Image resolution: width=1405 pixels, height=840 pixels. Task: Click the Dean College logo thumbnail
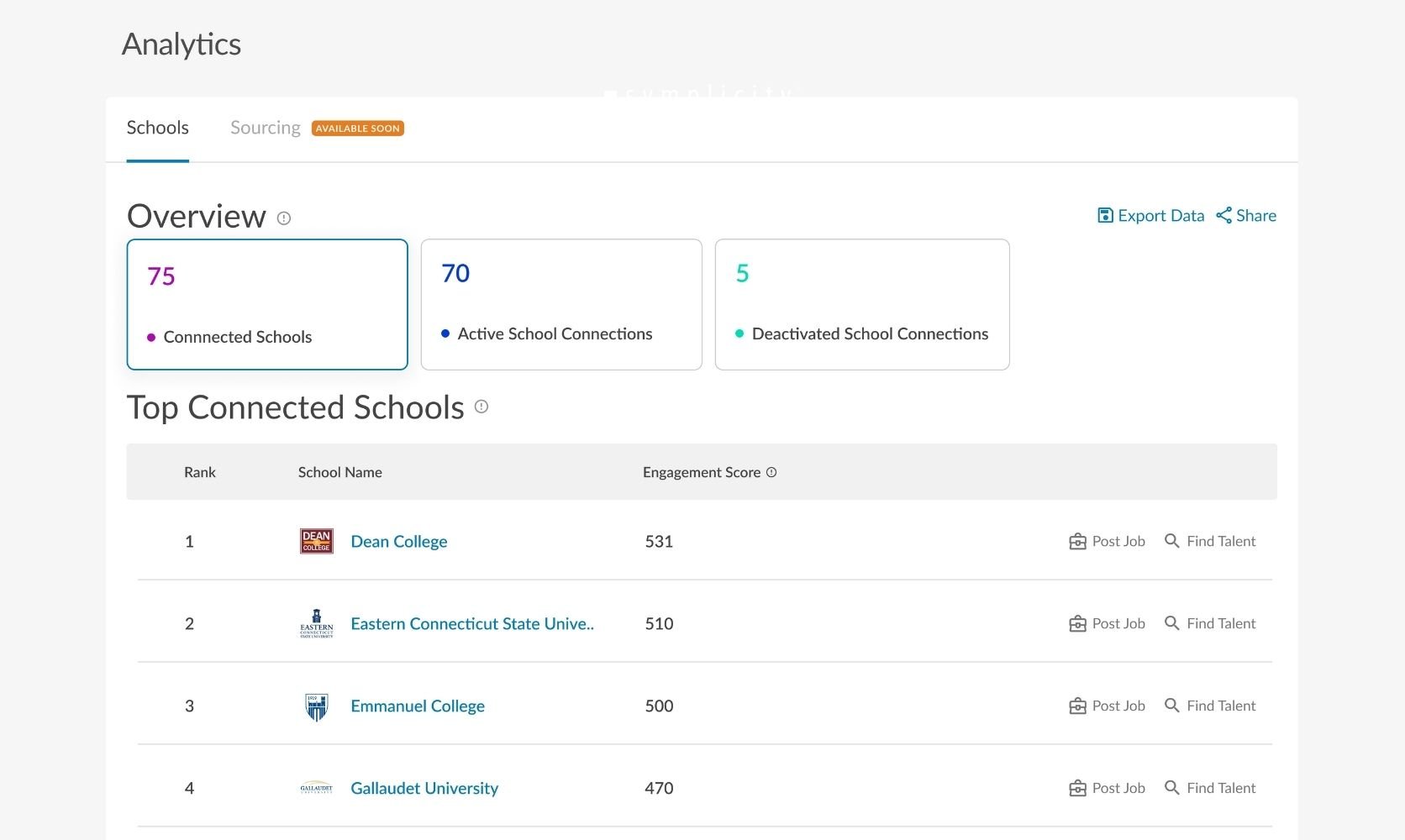click(x=317, y=541)
